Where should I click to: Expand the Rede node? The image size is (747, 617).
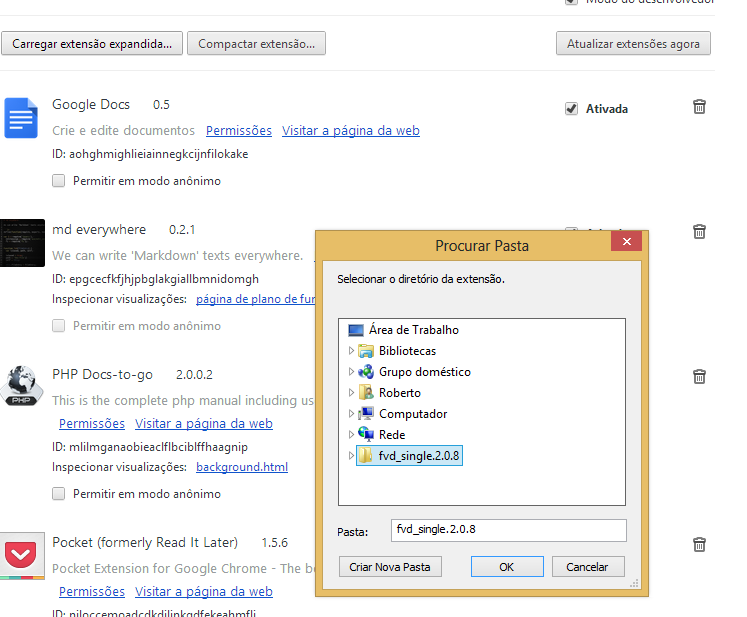pos(351,435)
